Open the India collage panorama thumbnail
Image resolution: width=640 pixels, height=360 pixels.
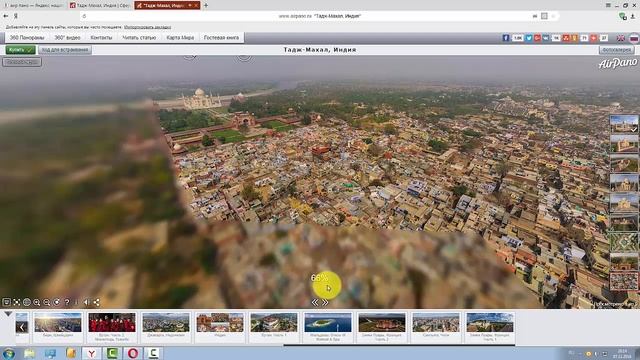click(220, 322)
